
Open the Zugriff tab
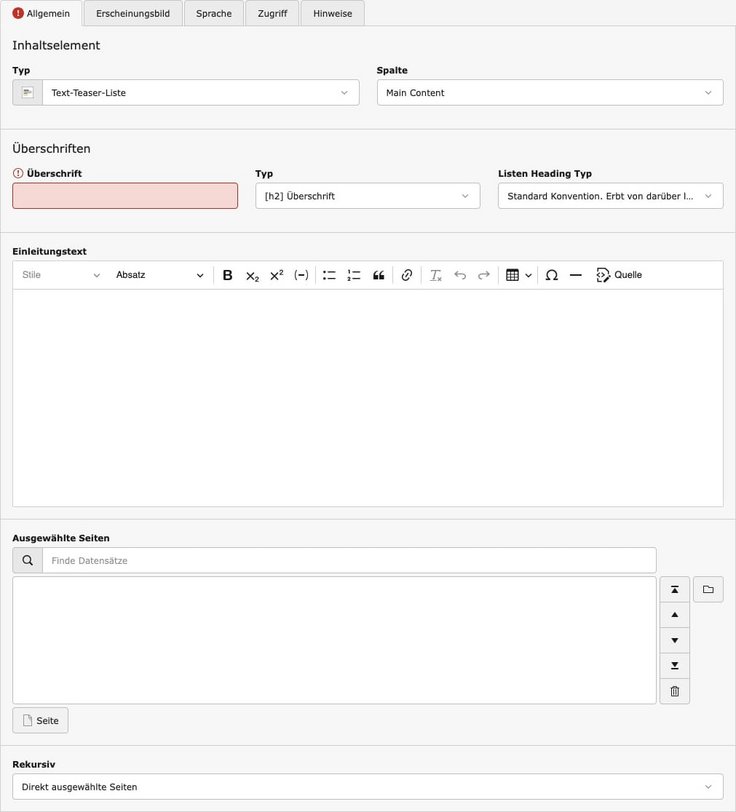272,14
